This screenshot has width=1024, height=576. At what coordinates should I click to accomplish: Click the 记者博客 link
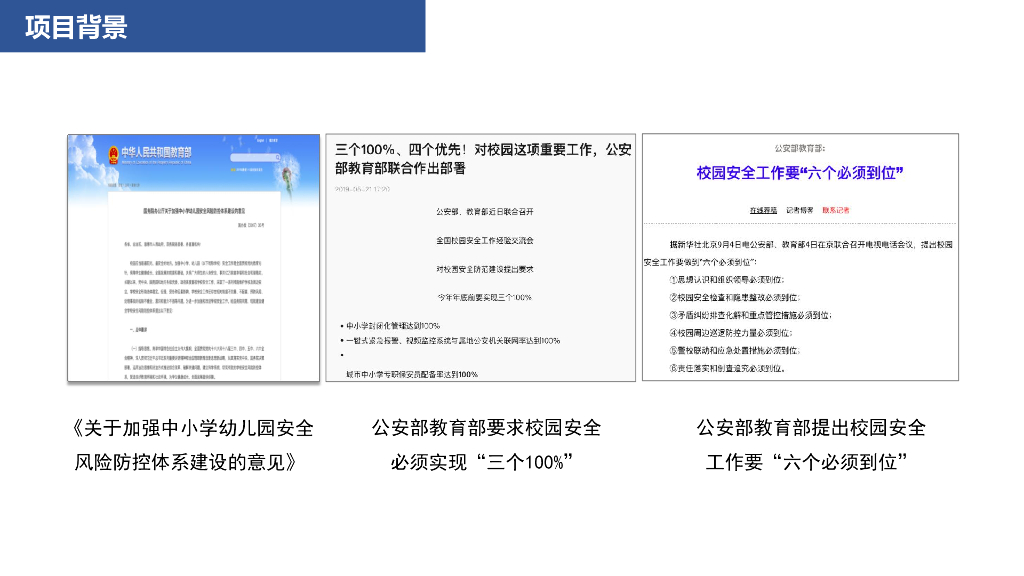(x=799, y=210)
